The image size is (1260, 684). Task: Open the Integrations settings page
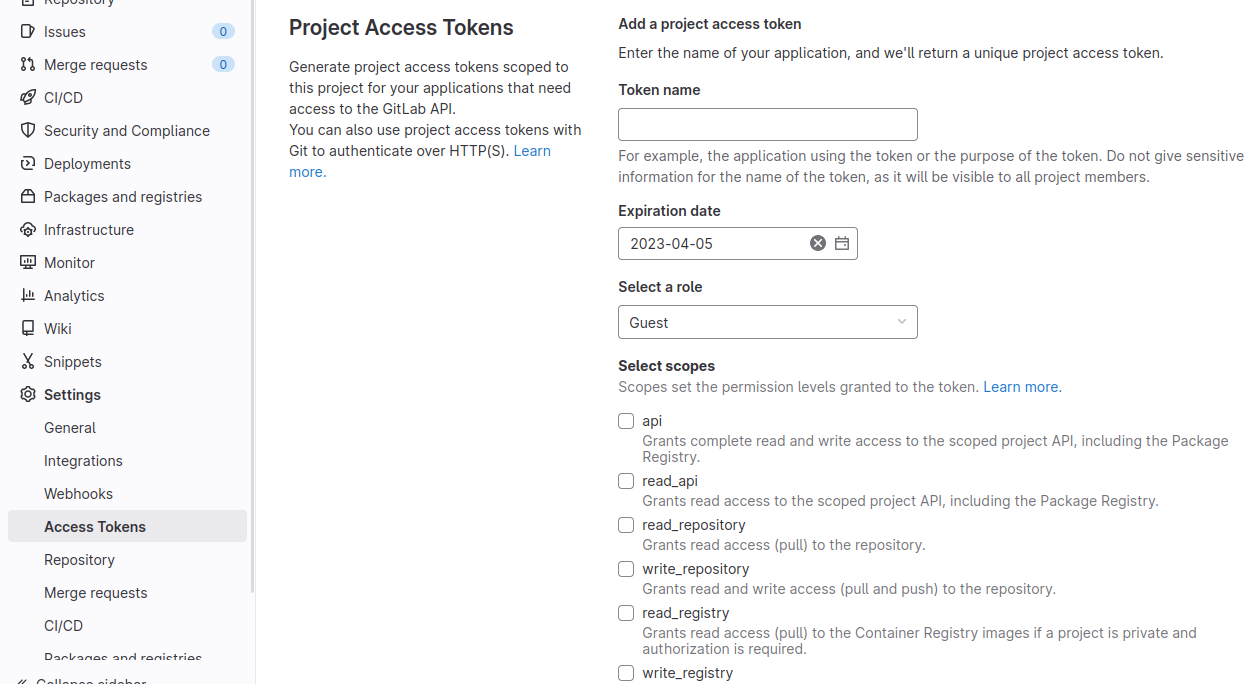pyautogui.click(x=83, y=461)
